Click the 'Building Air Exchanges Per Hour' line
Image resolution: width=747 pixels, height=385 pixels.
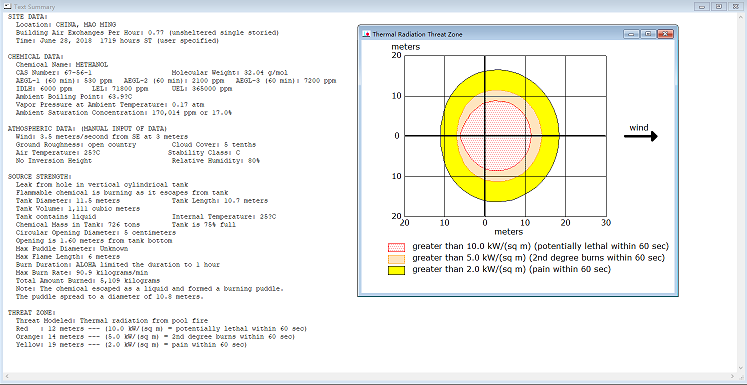147,32
